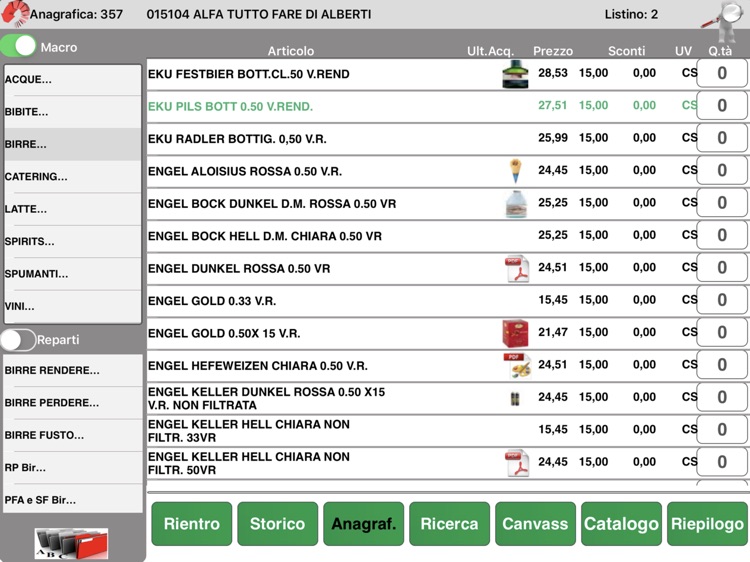The image size is (750, 562).
Task: Expand the LATTE... macro category
Action: 73,209
